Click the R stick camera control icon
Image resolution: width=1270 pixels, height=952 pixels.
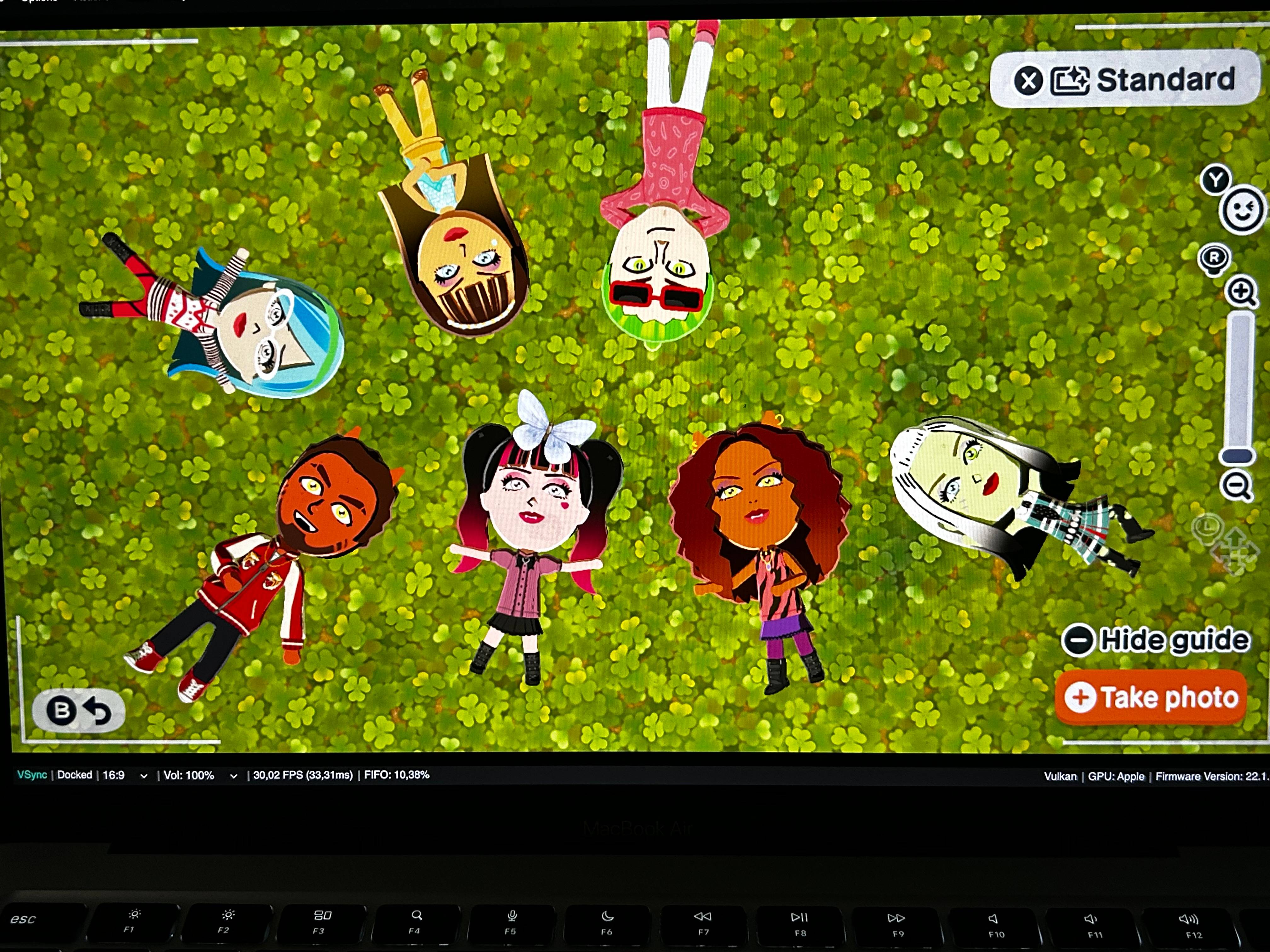click(1214, 259)
